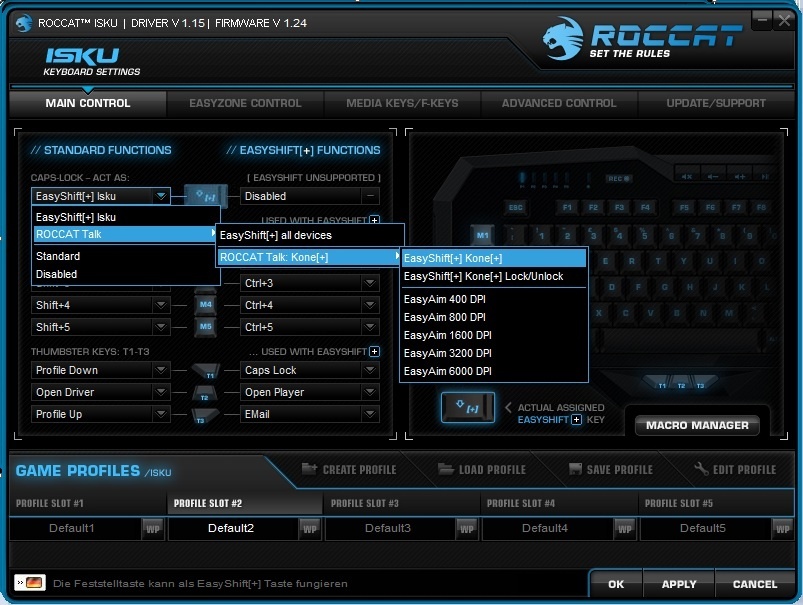
Task: Apply the keyboard settings
Action: [x=679, y=584]
